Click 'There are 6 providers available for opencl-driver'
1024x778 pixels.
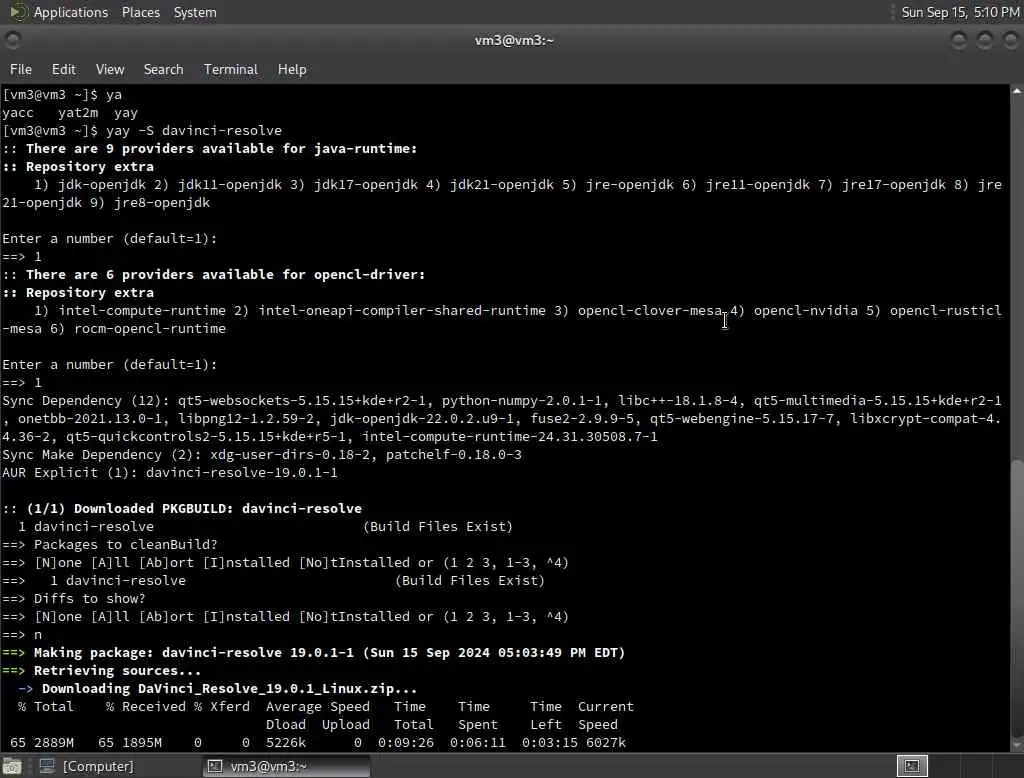(x=225, y=275)
